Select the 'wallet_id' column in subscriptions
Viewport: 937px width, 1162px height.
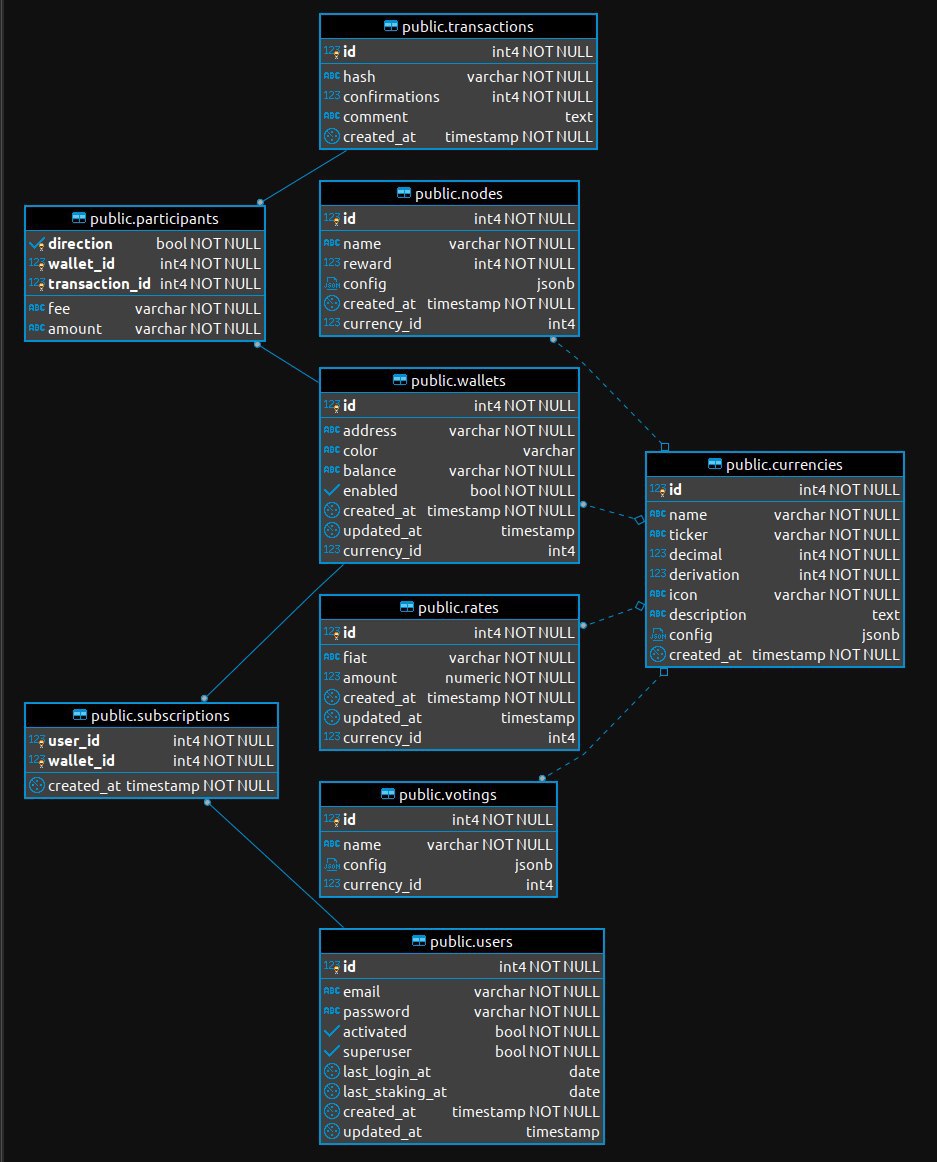tap(151, 760)
